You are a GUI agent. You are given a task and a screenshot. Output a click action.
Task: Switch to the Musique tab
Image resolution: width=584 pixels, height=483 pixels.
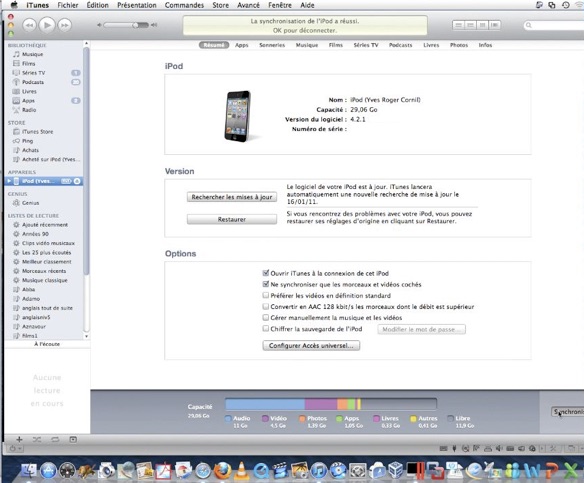(307, 45)
